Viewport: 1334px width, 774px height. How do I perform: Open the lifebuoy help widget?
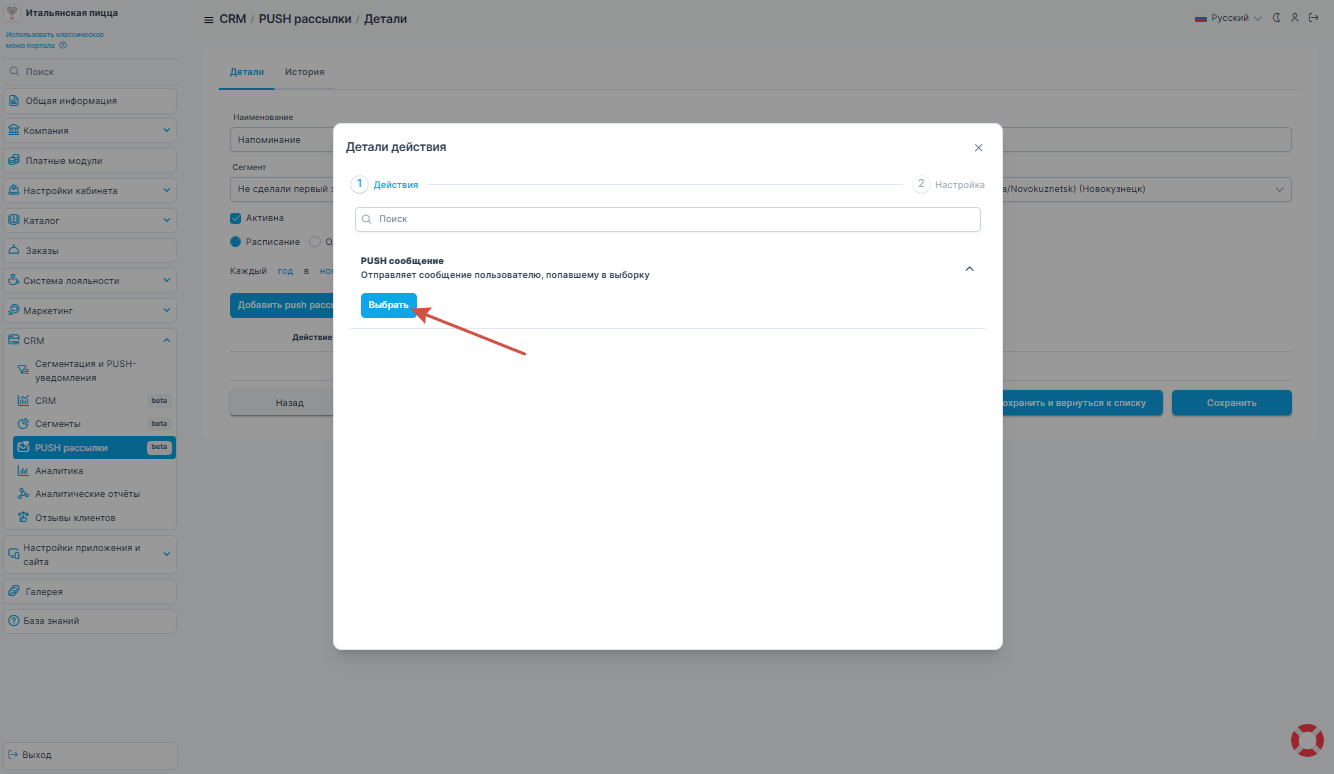pyautogui.click(x=1307, y=740)
